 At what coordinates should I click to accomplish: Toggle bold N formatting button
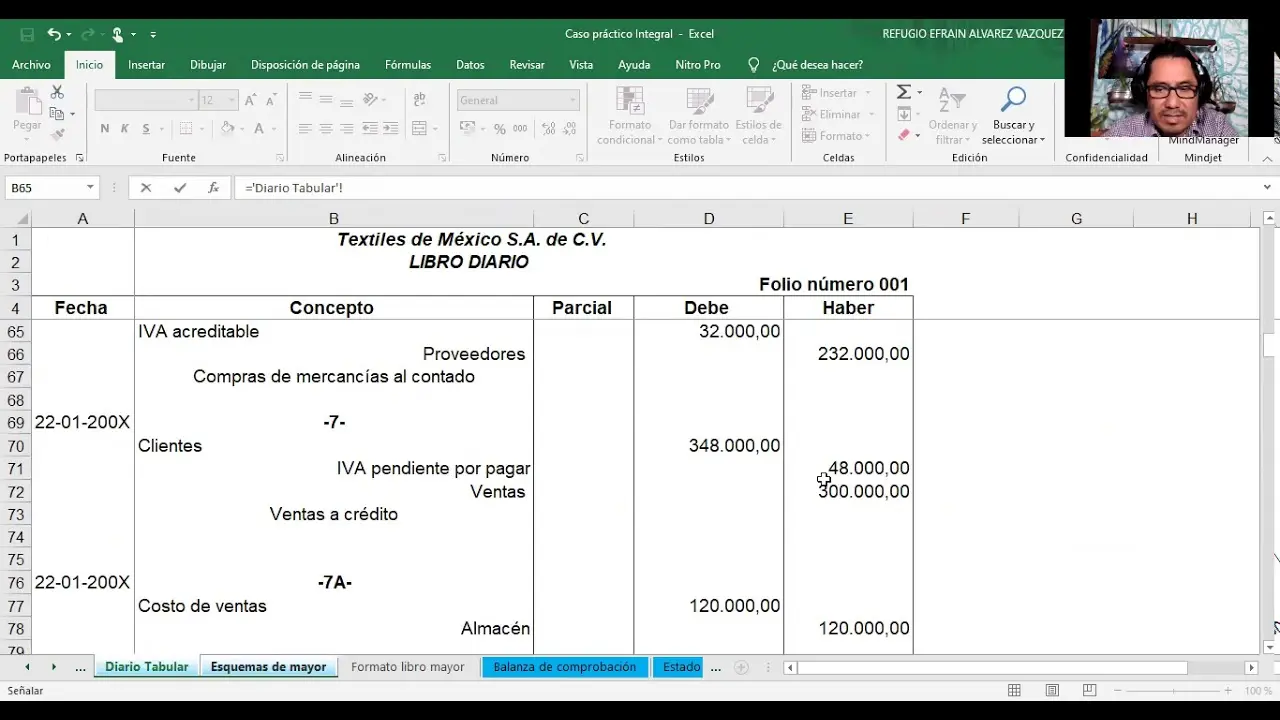coord(105,129)
